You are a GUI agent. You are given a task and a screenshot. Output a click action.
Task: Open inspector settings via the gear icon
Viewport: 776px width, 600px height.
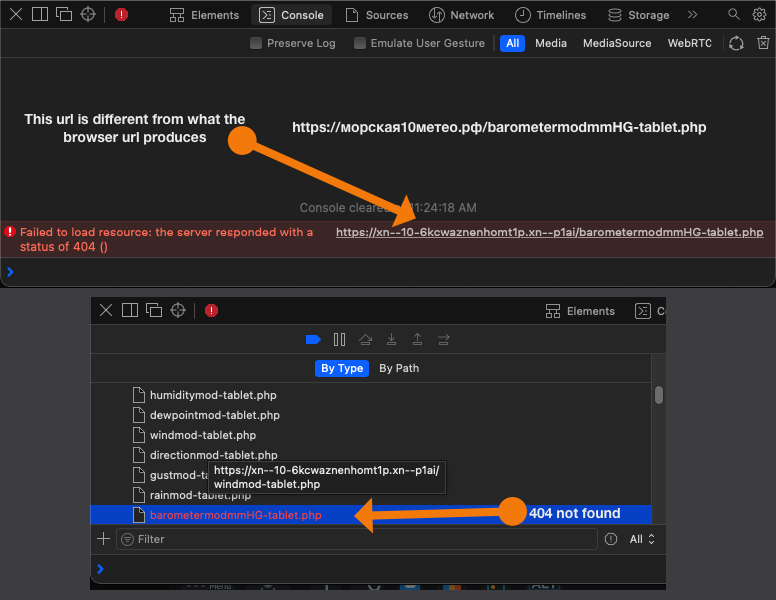click(x=759, y=14)
